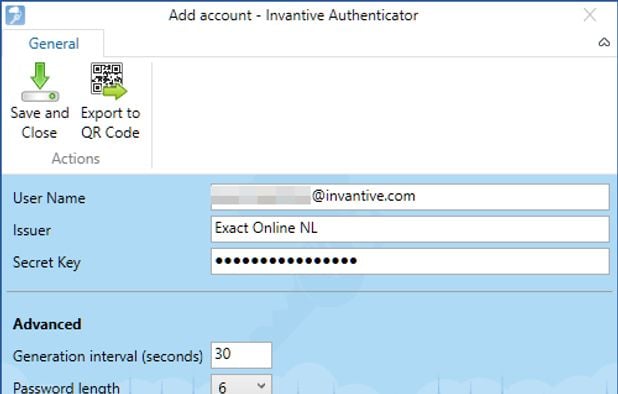Click into the Secret Key field
618x394 pixels.
click(x=410, y=261)
